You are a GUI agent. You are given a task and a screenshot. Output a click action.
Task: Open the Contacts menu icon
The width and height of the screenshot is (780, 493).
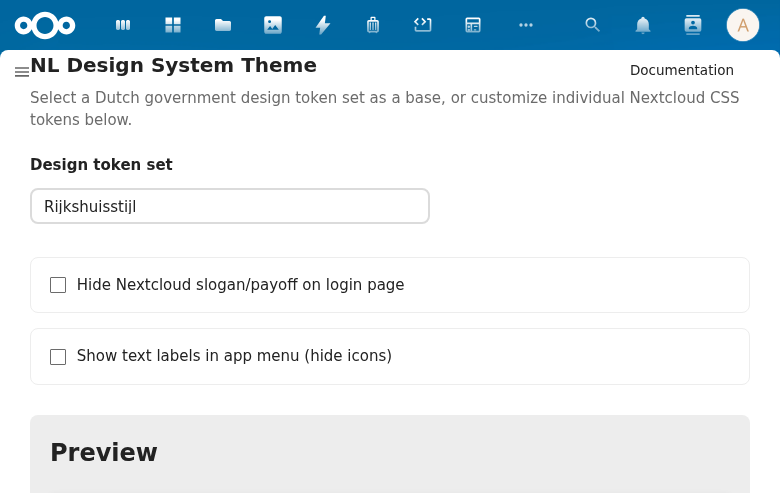pos(692,25)
